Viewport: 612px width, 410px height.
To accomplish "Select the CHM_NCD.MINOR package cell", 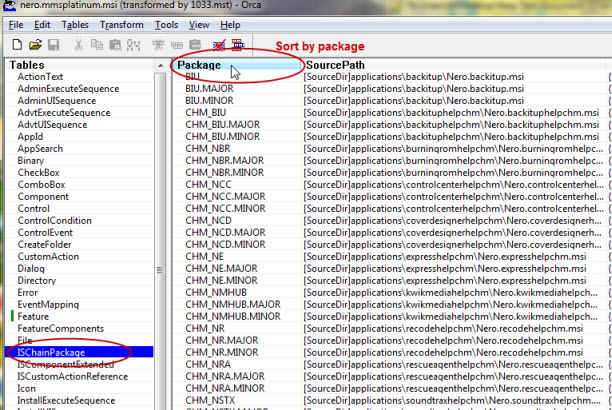I will coord(225,245).
